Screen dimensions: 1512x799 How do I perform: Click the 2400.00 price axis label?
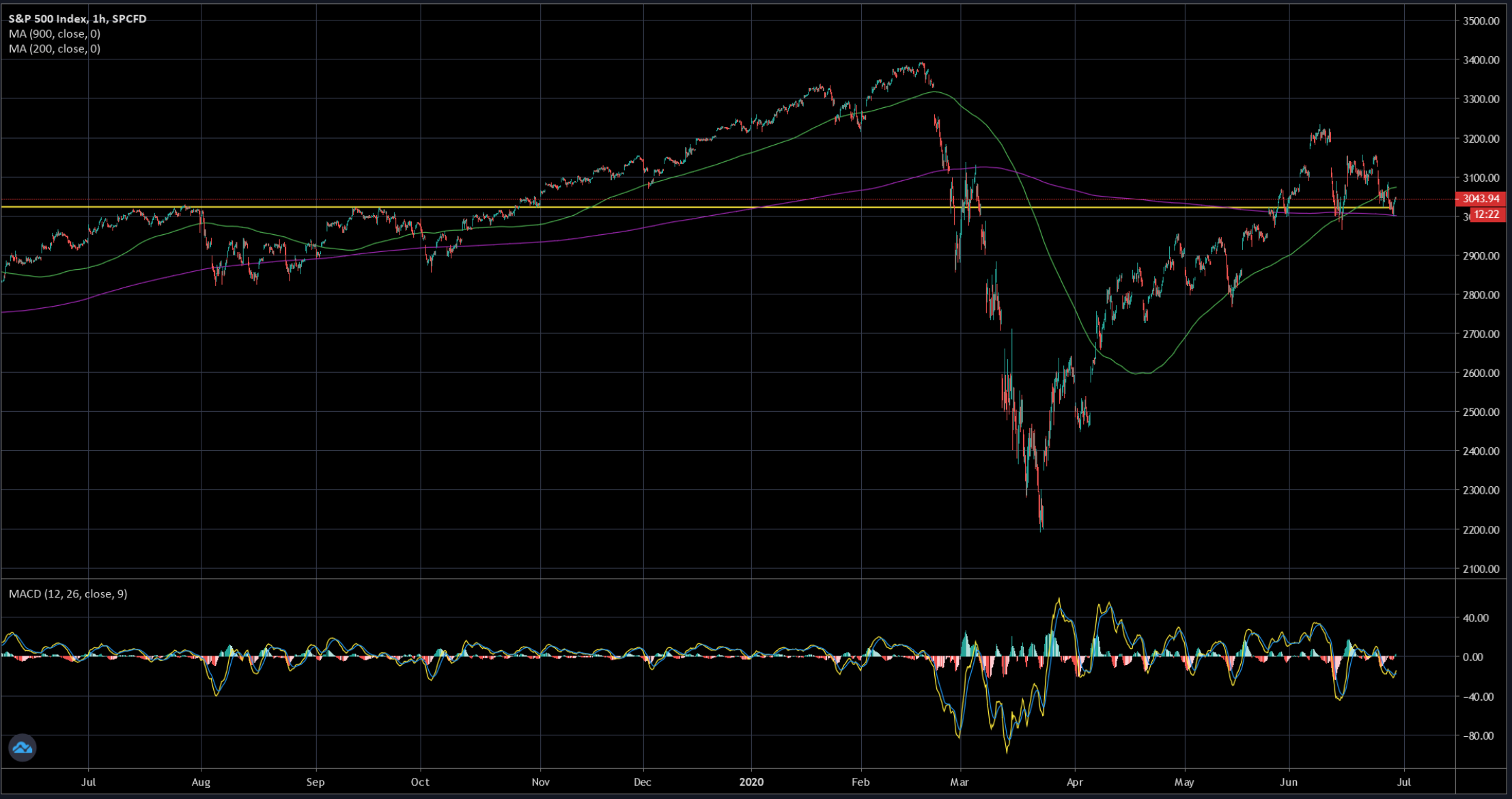click(1481, 451)
